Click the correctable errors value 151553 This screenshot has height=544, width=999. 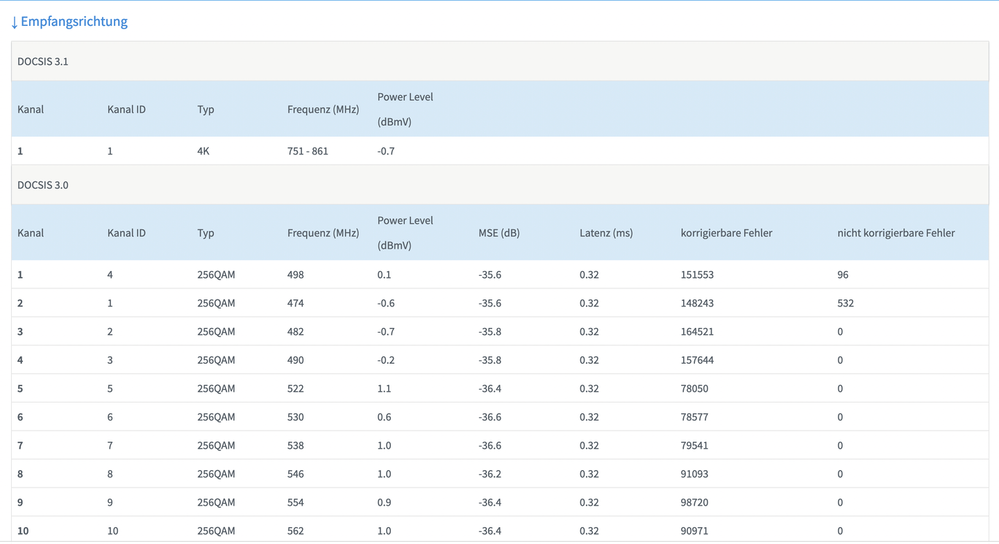[697, 274]
